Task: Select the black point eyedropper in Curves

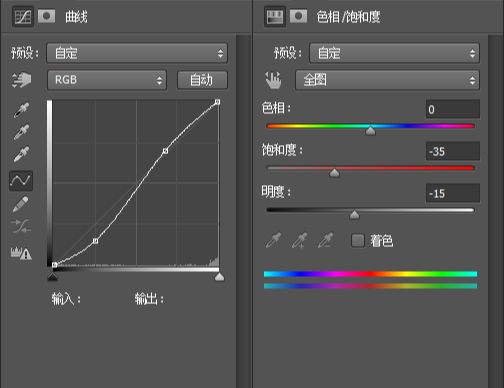Action: click(21, 110)
